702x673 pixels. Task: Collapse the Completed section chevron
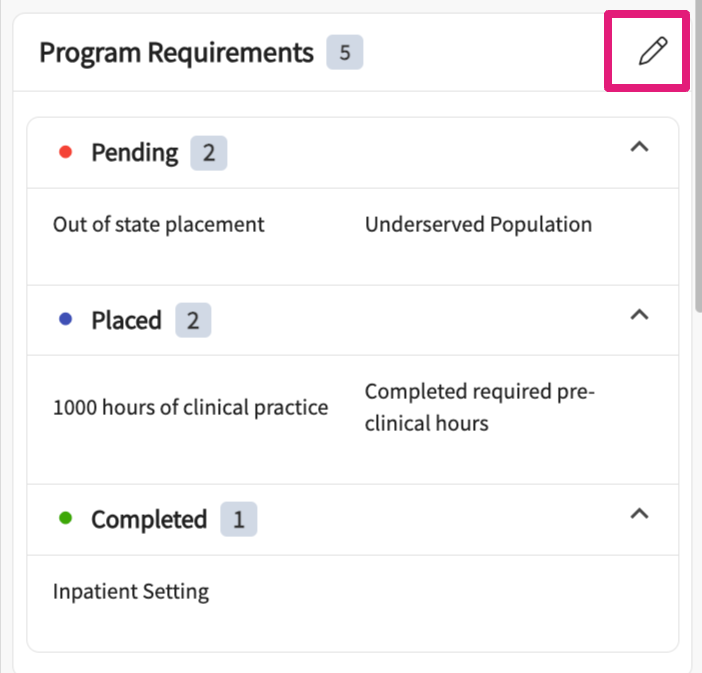point(640,514)
